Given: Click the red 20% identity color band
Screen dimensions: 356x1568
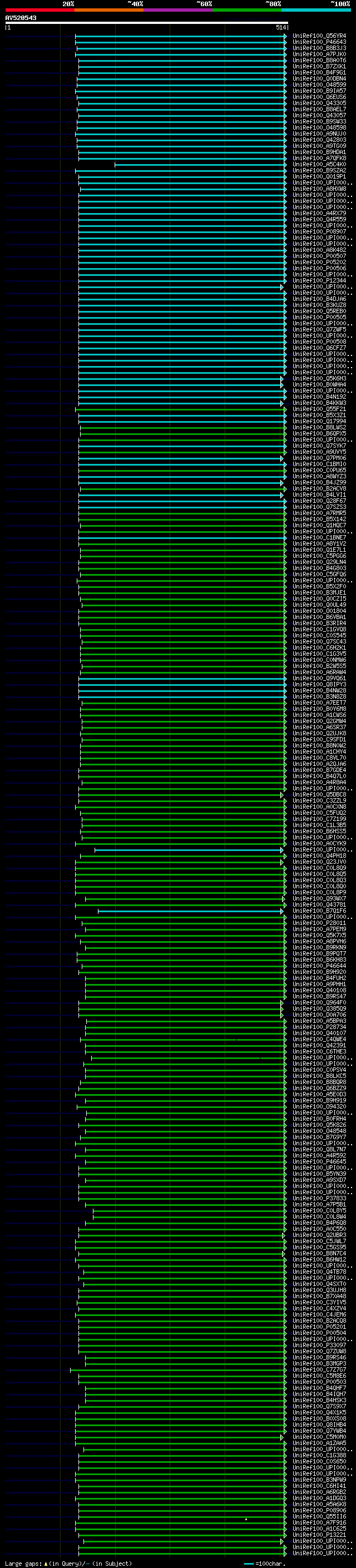Looking at the screenshot, I should (39, 10).
